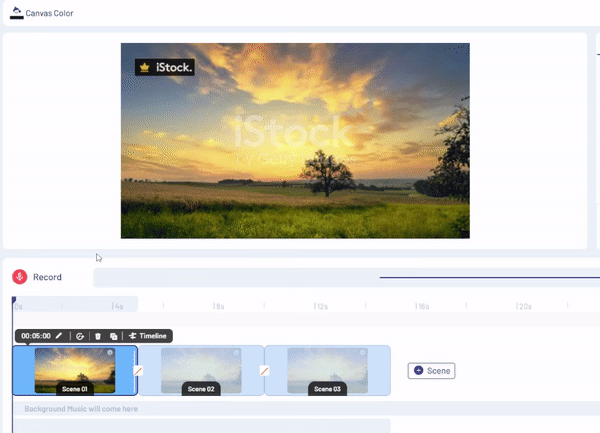Click the replace/refresh scene icon in toolbar
The height and width of the screenshot is (433, 600).
(80, 336)
